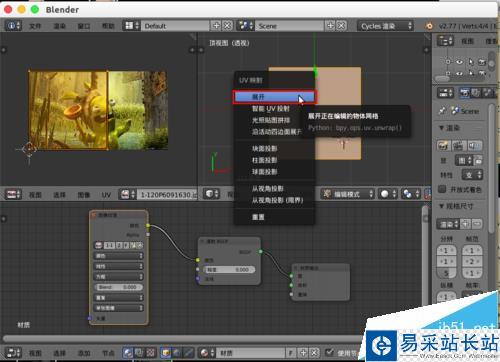Add render preset with plus button
This screenshot has height=362, width=500.
coord(466,224)
